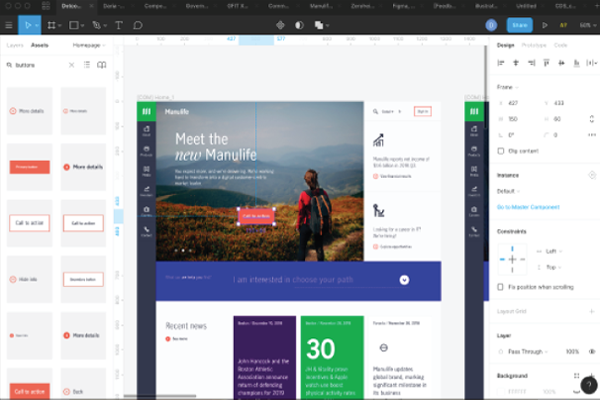This screenshot has width=600, height=400.
Task: Add a Layout Grid with plus
Action: (592, 311)
